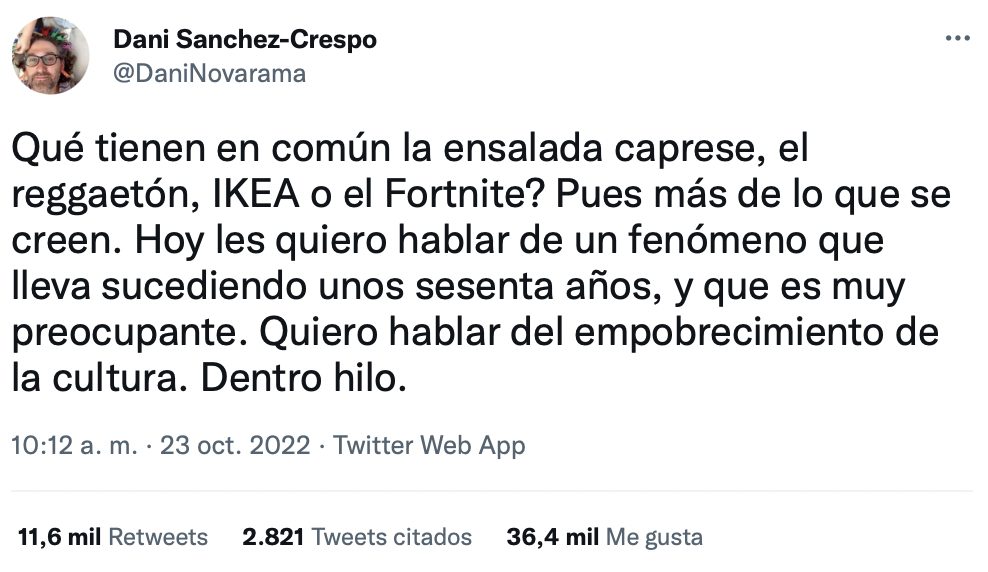The image size is (988, 572).
Task: Click the 11,6 mil retweet count
Action: [x=58, y=537]
